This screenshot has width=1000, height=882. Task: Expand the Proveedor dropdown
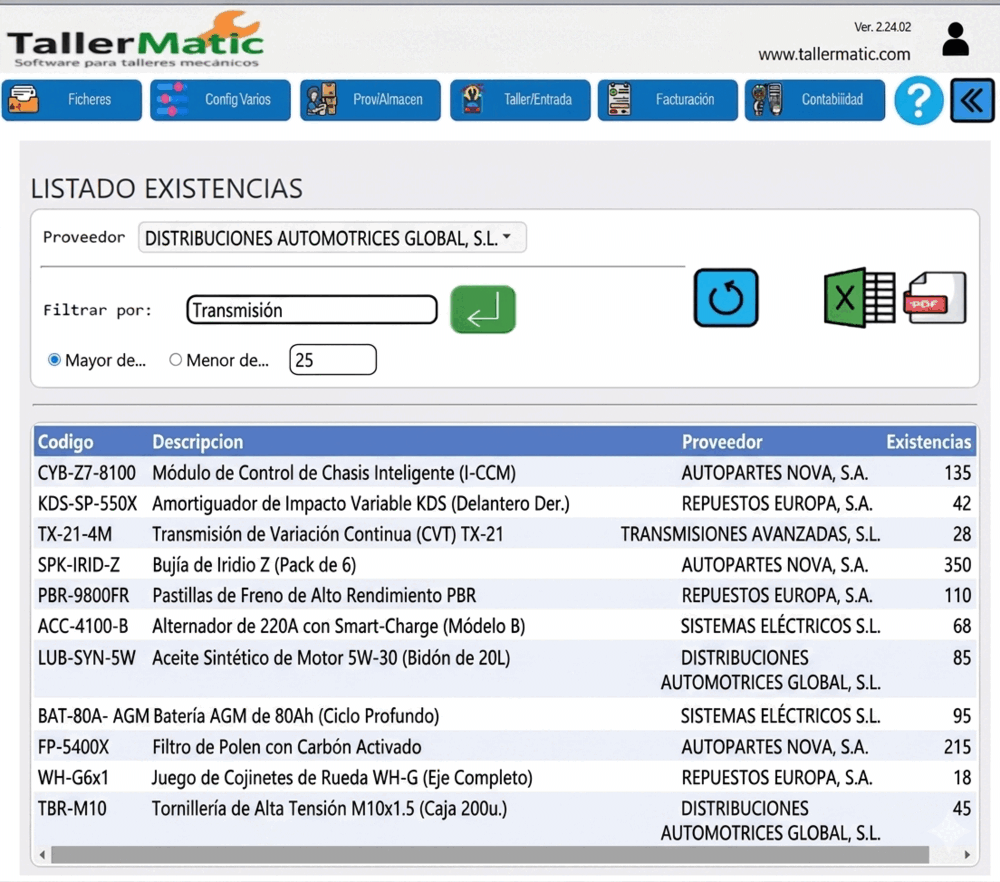point(332,238)
